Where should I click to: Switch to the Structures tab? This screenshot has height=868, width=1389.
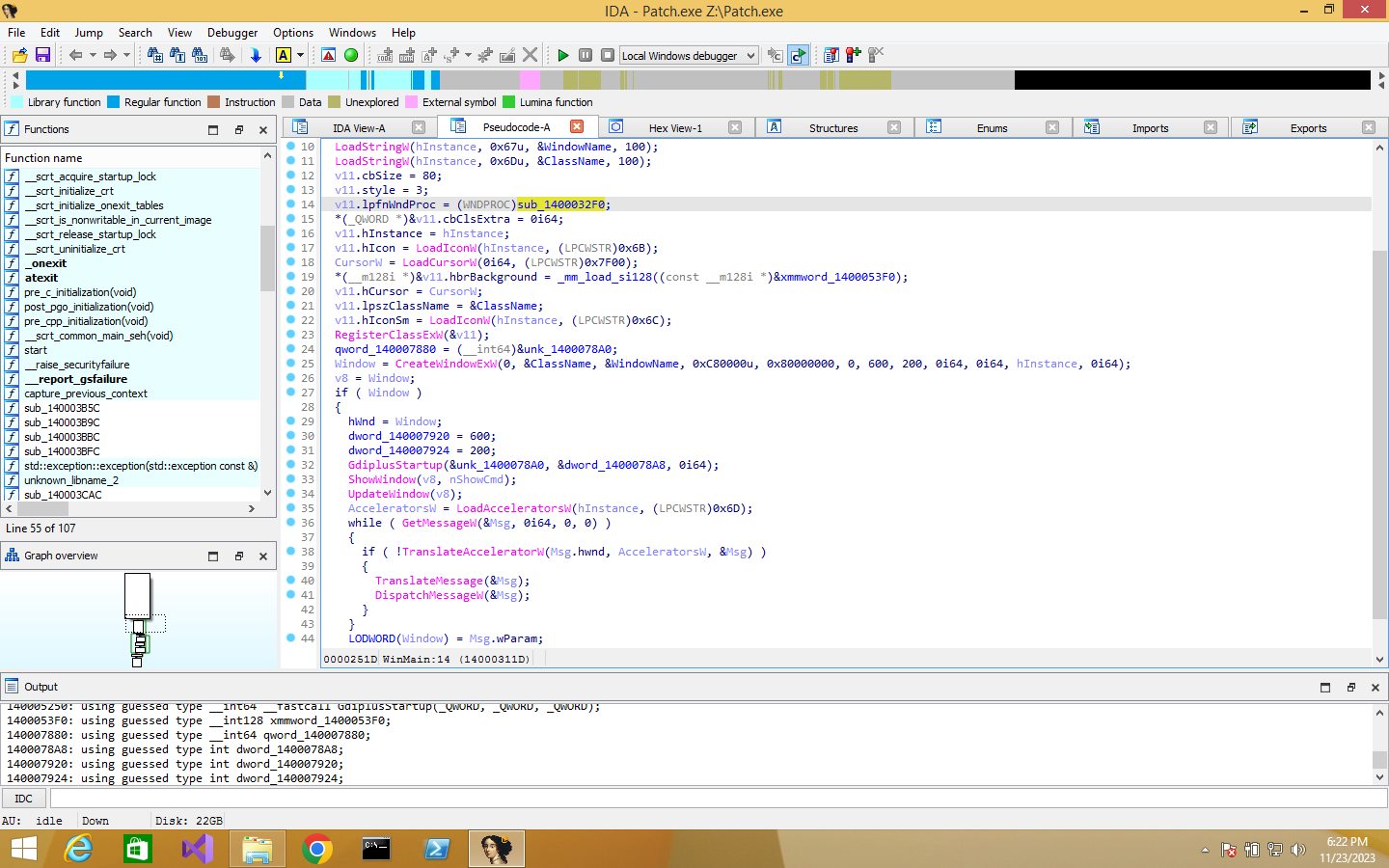833,128
